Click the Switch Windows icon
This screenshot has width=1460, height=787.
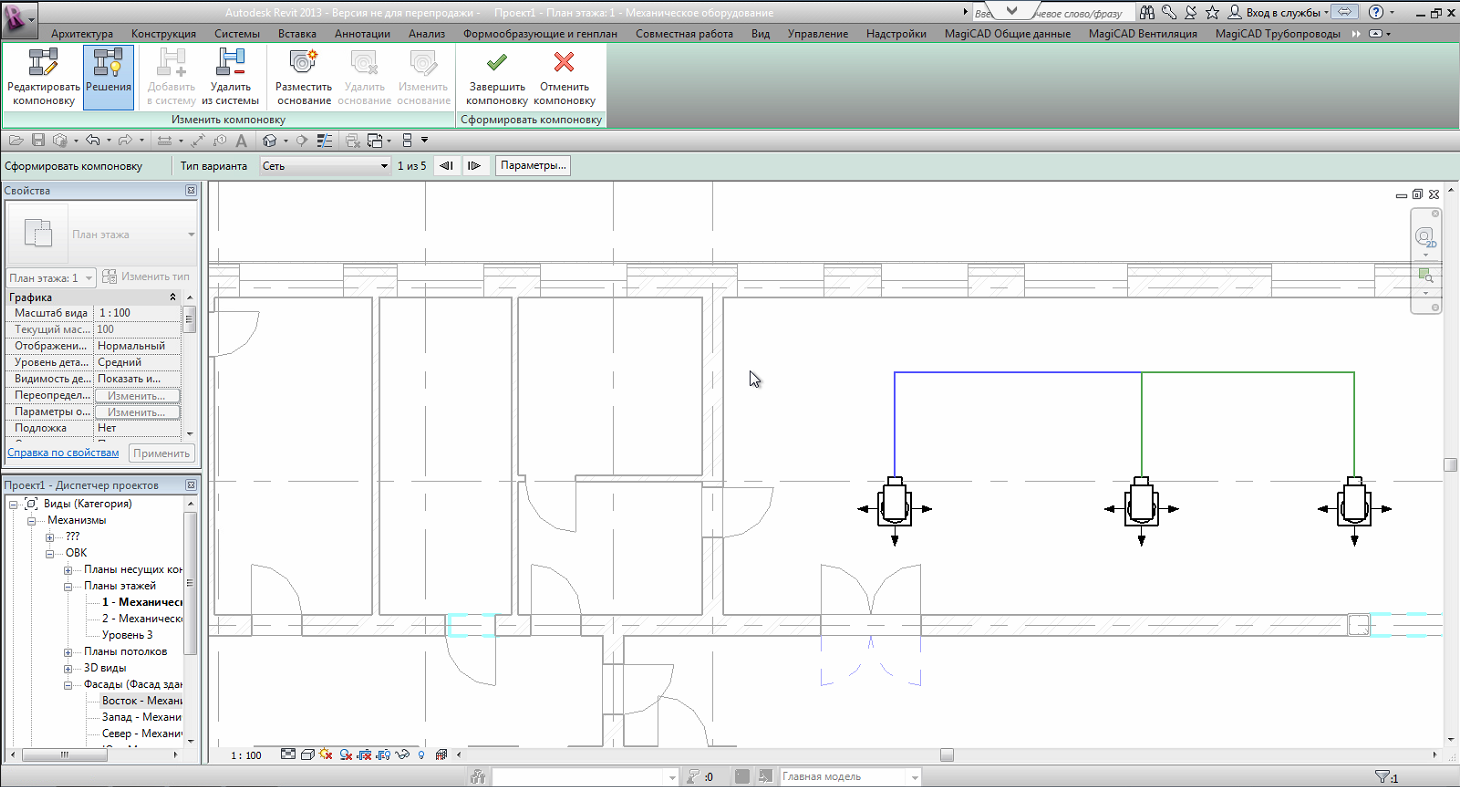pyautogui.click(x=375, y=140)
